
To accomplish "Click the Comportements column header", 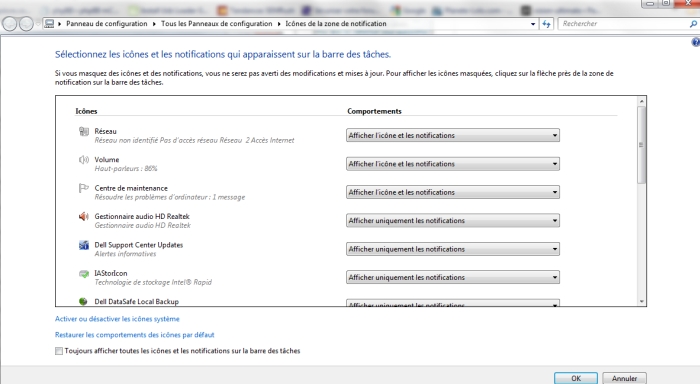I will coord(374,111).
